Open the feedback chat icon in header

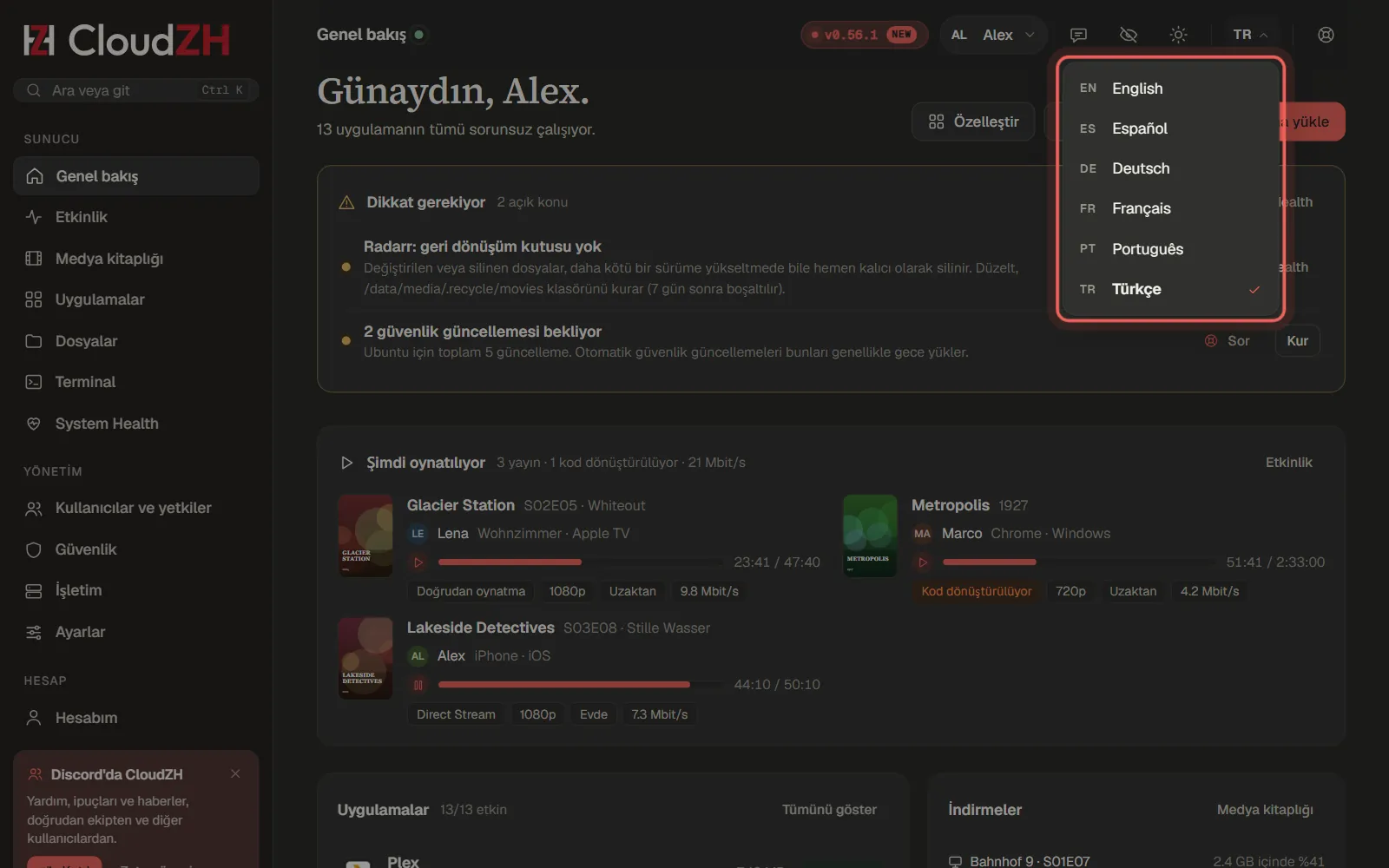coord(1078,35)
